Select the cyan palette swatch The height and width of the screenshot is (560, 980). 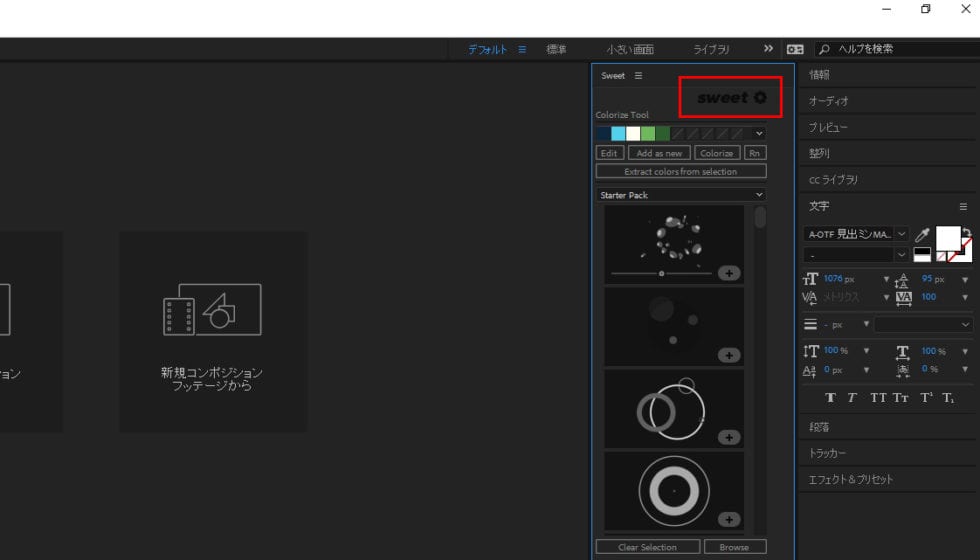click(x=618, y=133)
